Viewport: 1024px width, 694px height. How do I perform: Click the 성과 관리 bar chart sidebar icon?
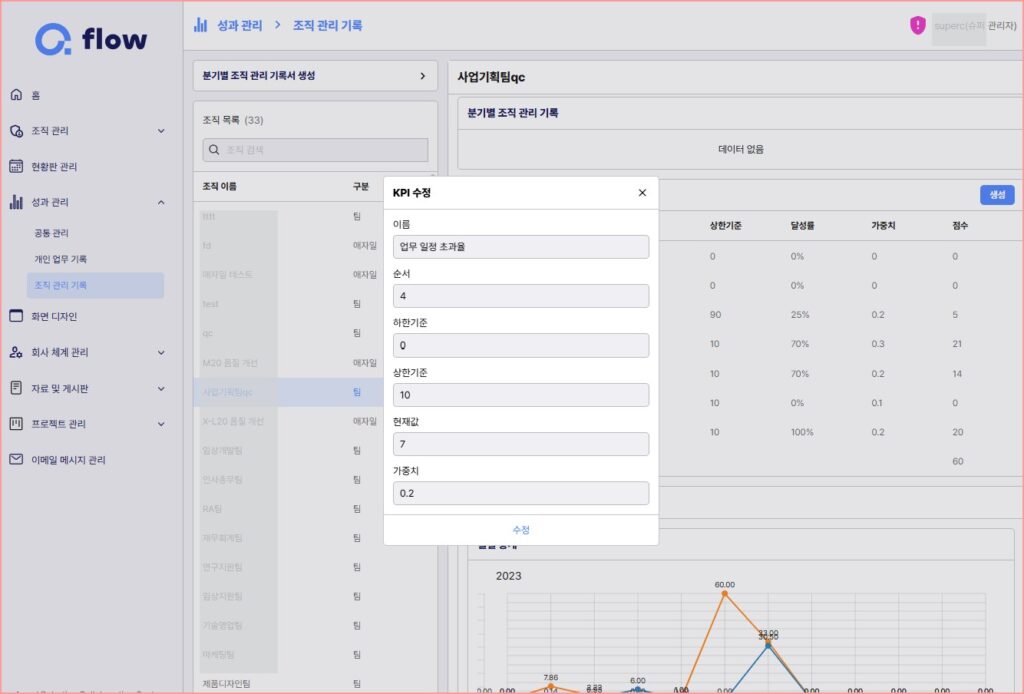point(16,202)
